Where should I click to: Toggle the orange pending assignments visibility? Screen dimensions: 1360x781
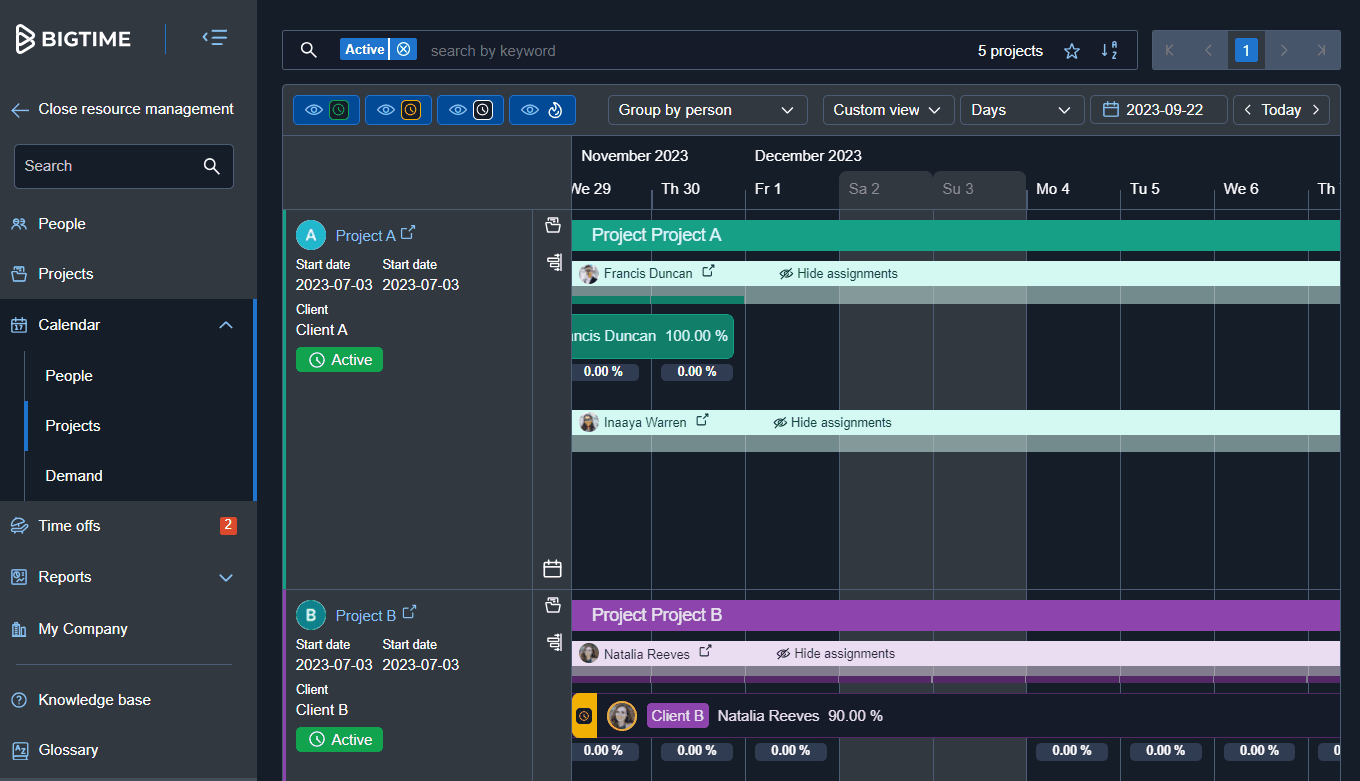pyautogui.click(x=398, y=110)
